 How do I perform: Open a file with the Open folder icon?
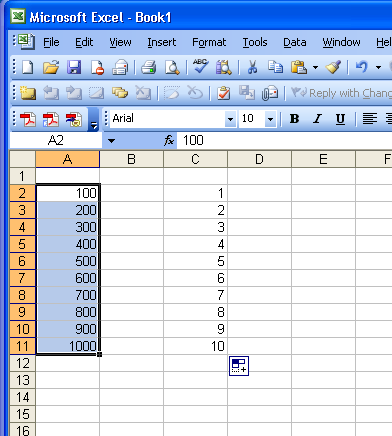click(x=51, y=68)
